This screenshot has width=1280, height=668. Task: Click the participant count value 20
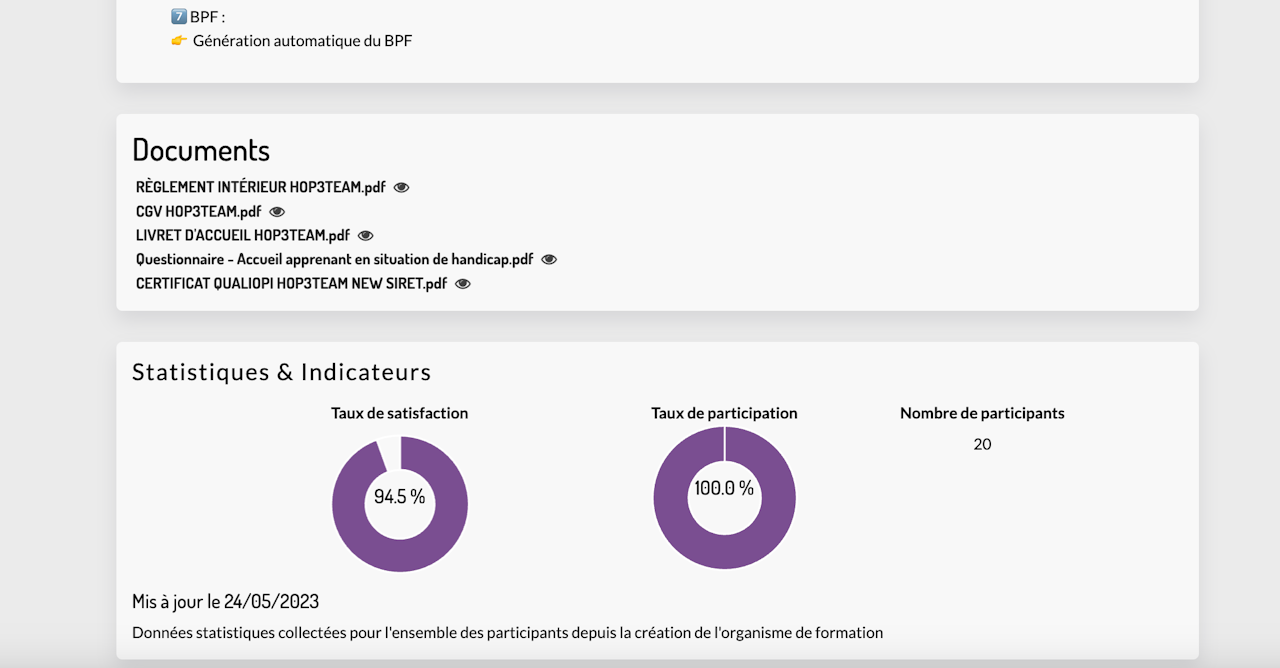(x=982, y=444)
